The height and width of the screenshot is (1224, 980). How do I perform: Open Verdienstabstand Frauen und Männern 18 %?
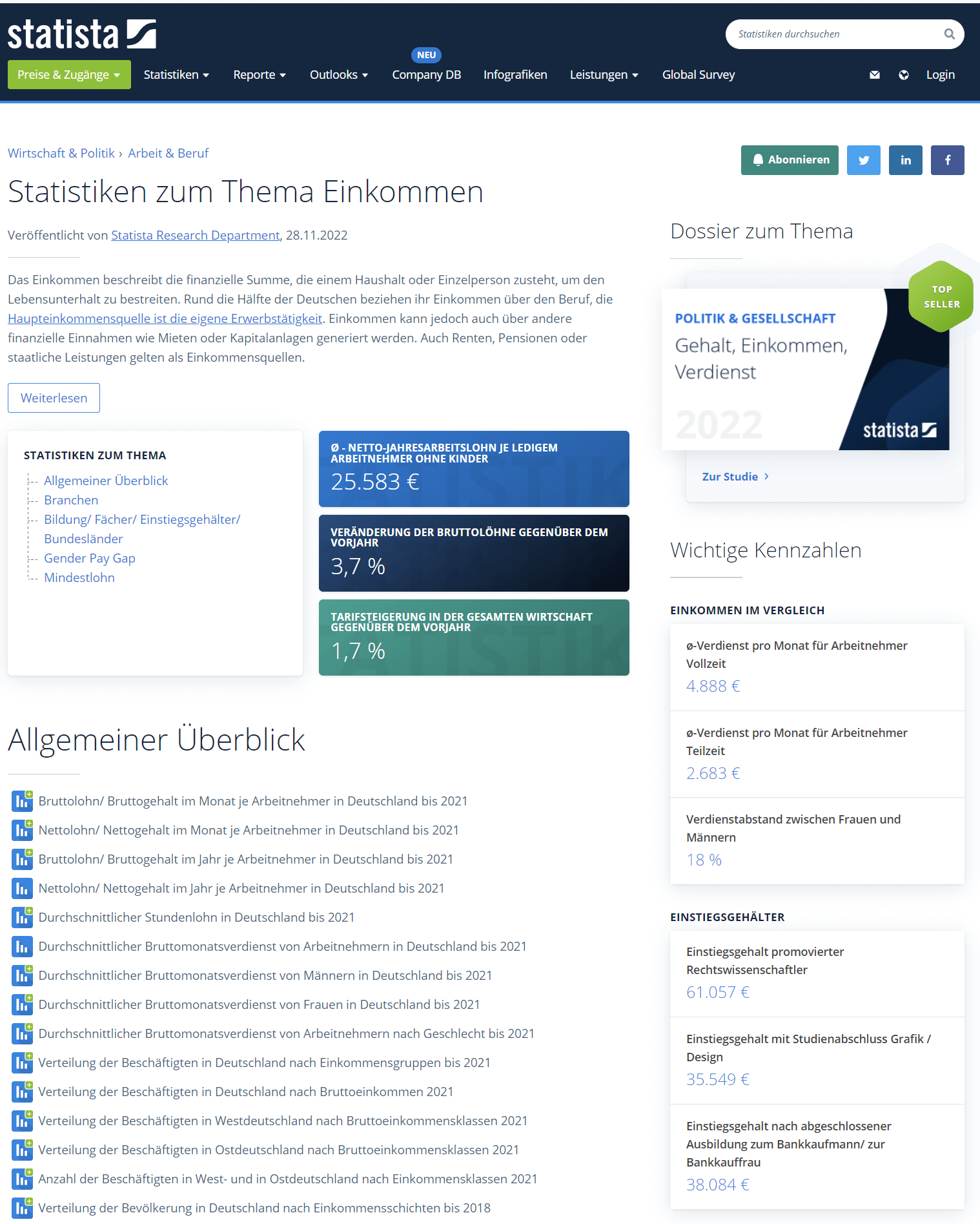817,841
